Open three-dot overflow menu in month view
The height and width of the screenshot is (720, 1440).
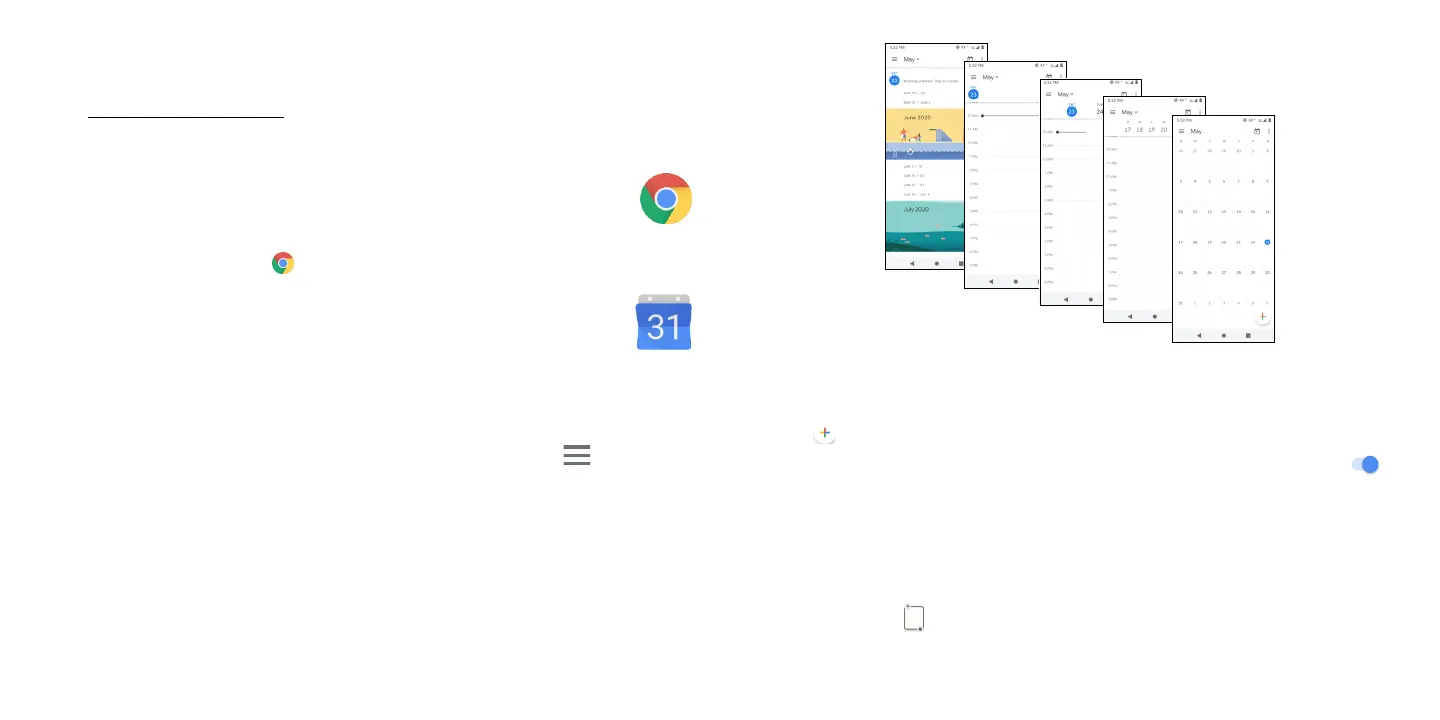point(1269,131)
